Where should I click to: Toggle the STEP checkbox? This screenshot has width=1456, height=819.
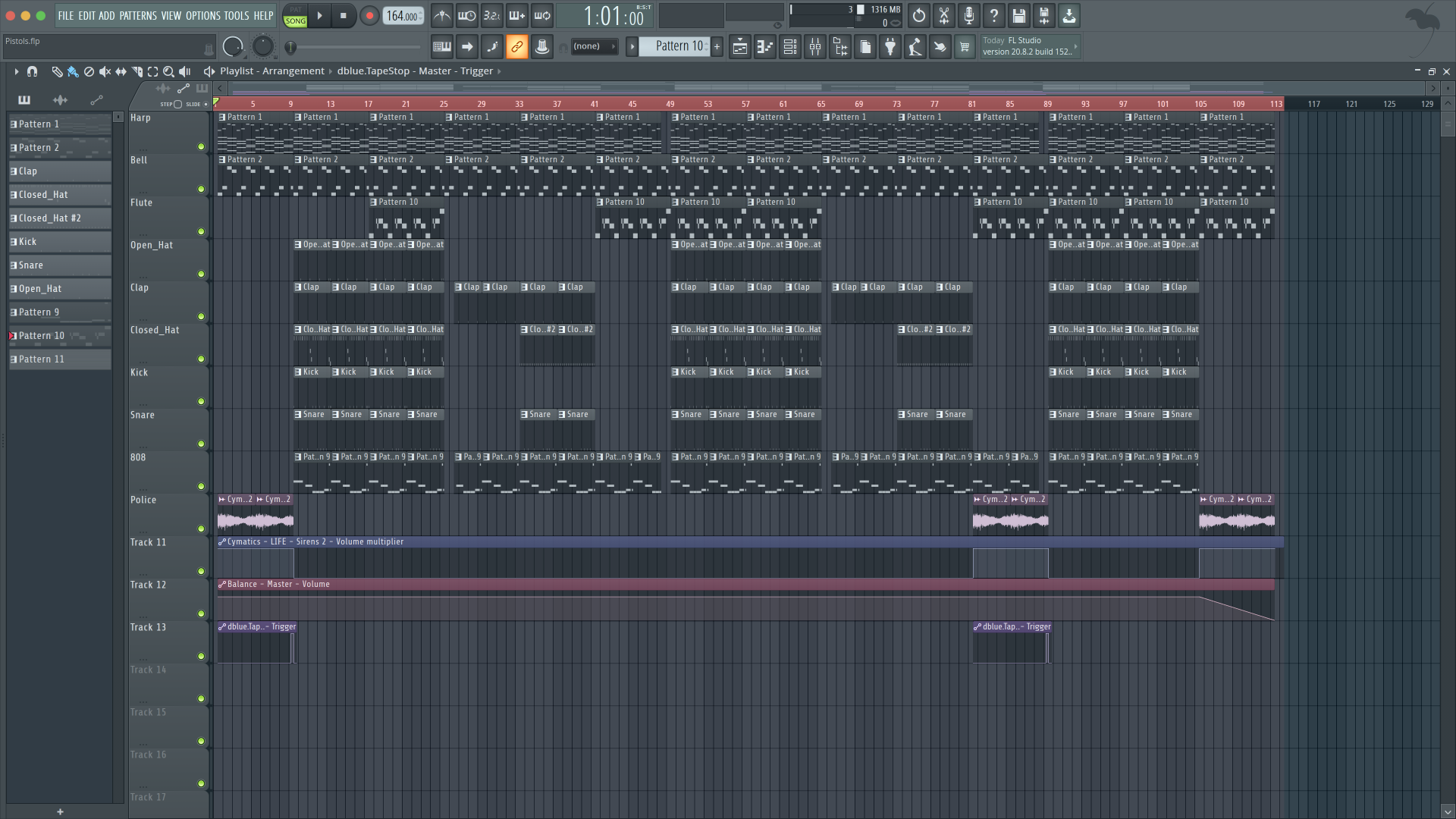[x=178, y=104]
